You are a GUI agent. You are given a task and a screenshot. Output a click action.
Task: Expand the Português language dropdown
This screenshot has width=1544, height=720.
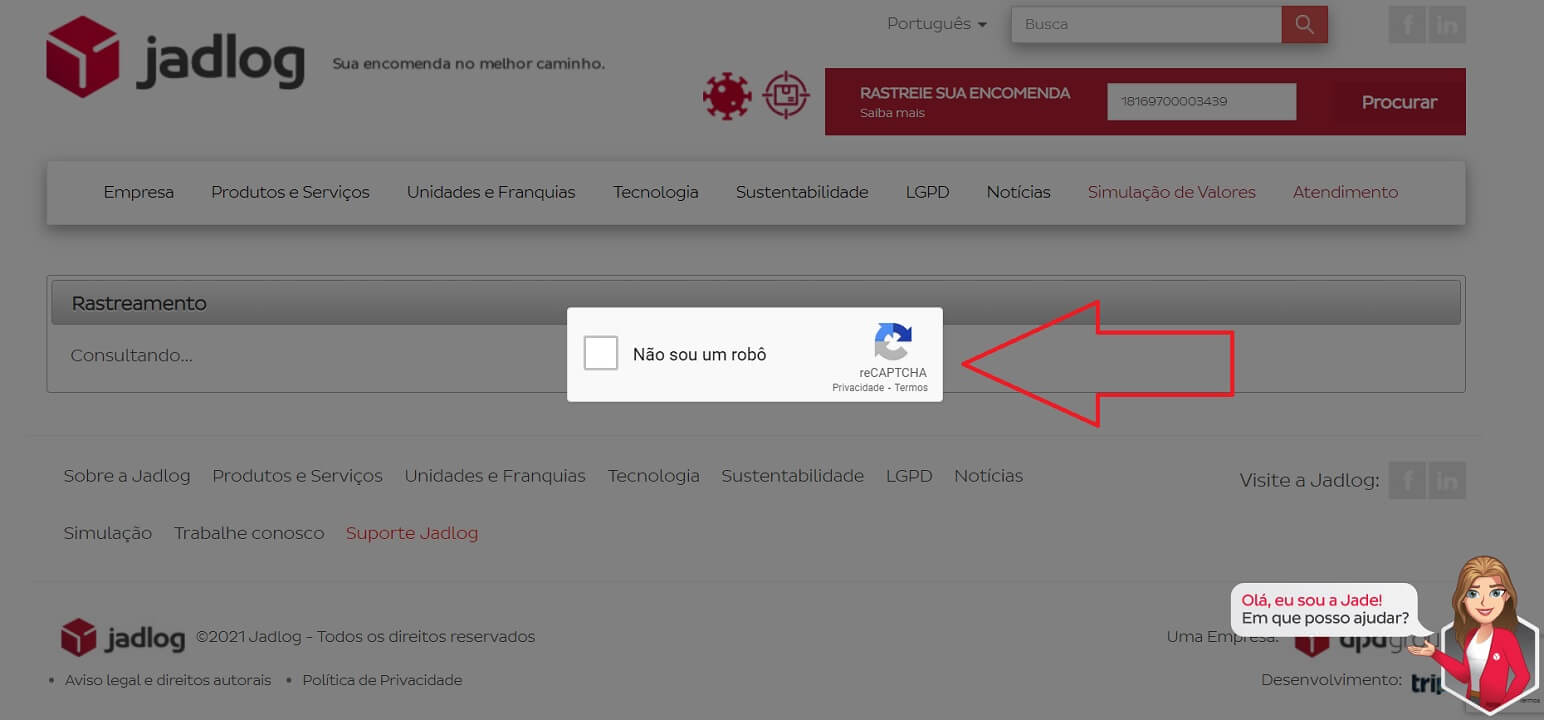[x=936, y=24]
